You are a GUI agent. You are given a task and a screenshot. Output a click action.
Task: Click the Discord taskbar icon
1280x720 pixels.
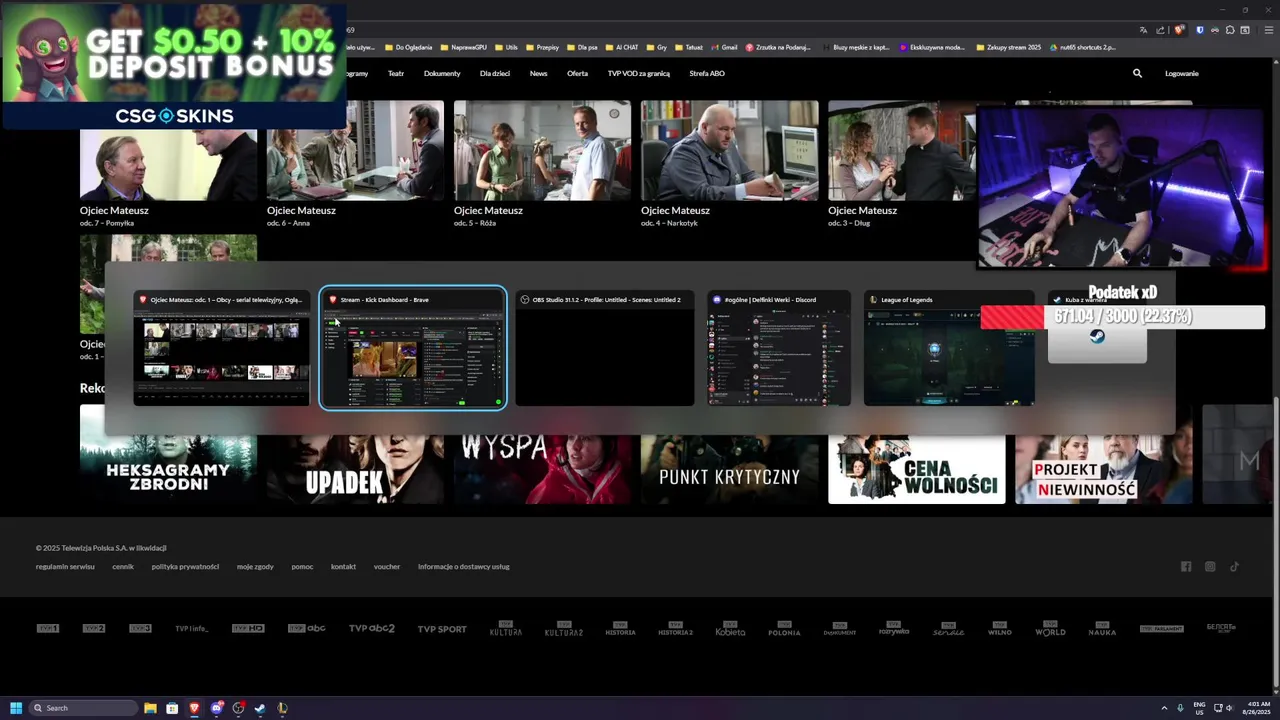[x=216, y=708]
